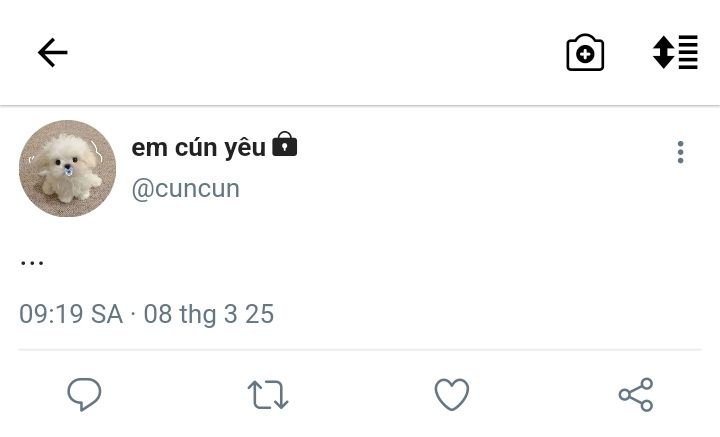
Task: Retweet this post
Action: (268, 395)
